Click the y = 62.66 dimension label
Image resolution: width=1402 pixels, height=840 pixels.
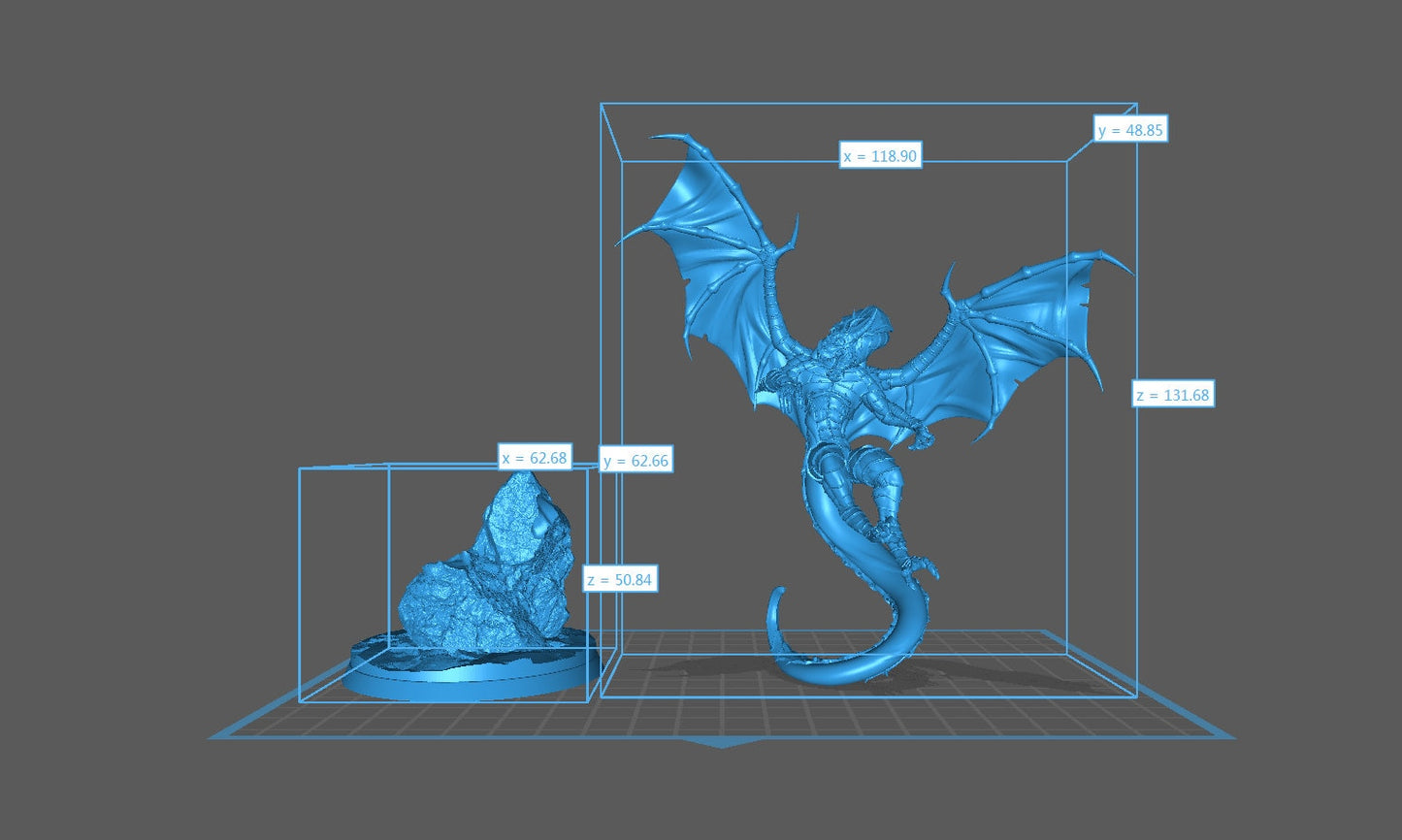click(636, 461)
